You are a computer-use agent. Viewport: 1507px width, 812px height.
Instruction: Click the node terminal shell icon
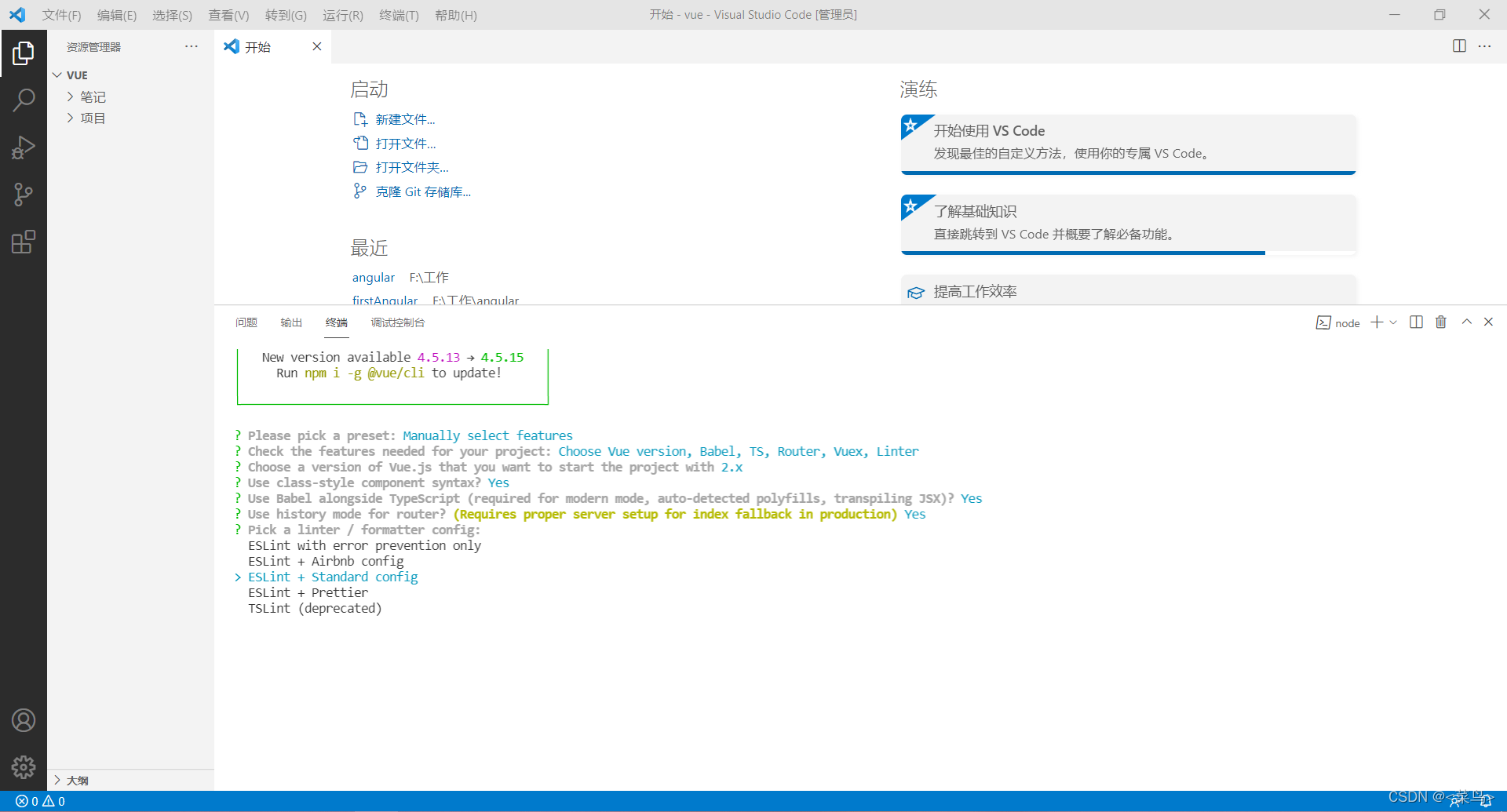coord(1323,322)
